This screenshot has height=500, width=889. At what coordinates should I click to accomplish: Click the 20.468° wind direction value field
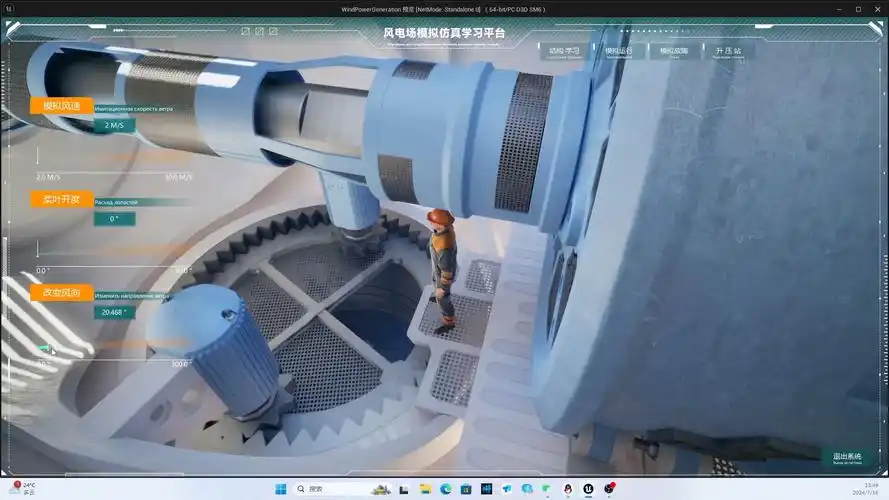pos(114,312)
